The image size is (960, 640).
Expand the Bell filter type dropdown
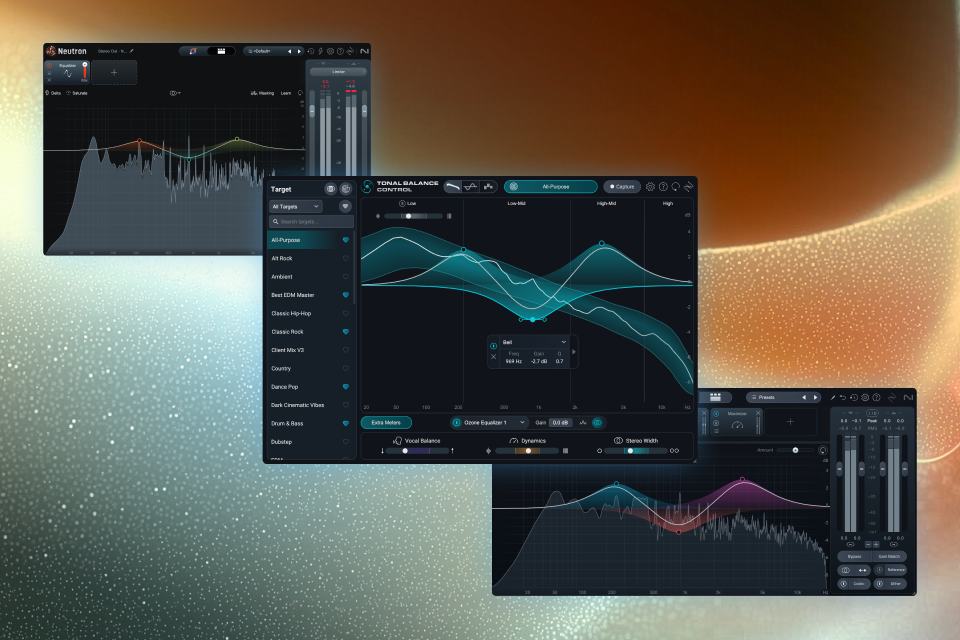pos(563,342)
